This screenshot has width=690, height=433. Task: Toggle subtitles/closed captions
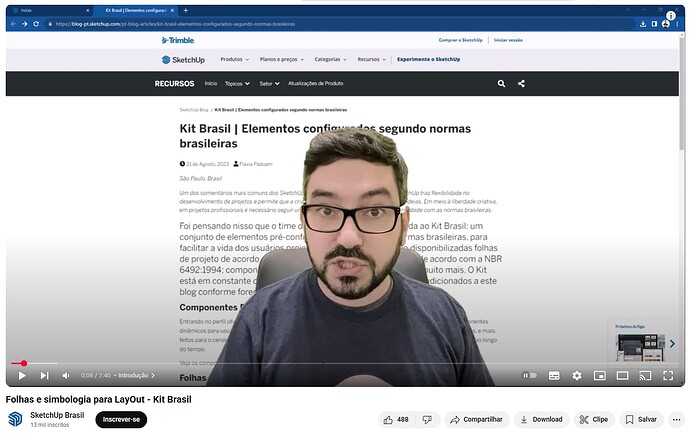554,375
